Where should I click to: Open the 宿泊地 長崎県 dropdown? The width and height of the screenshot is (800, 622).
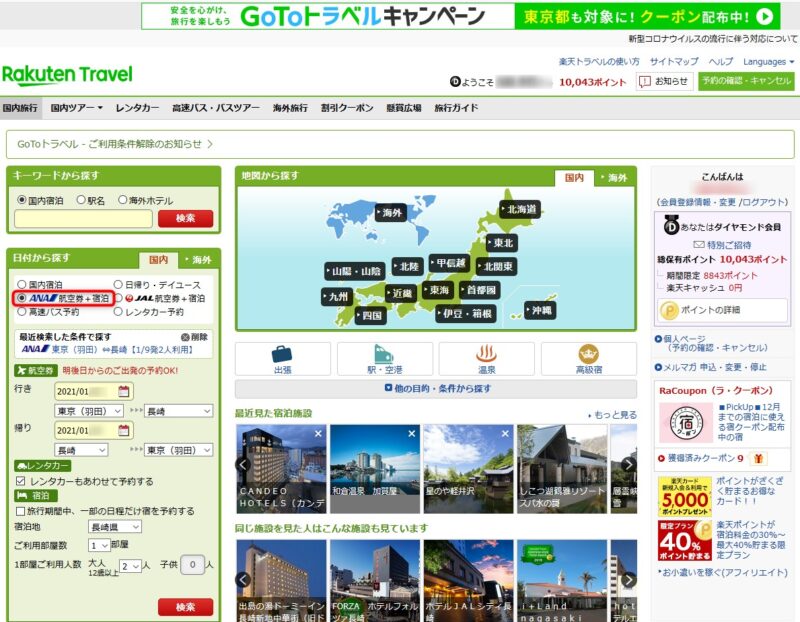coord(115,527)
